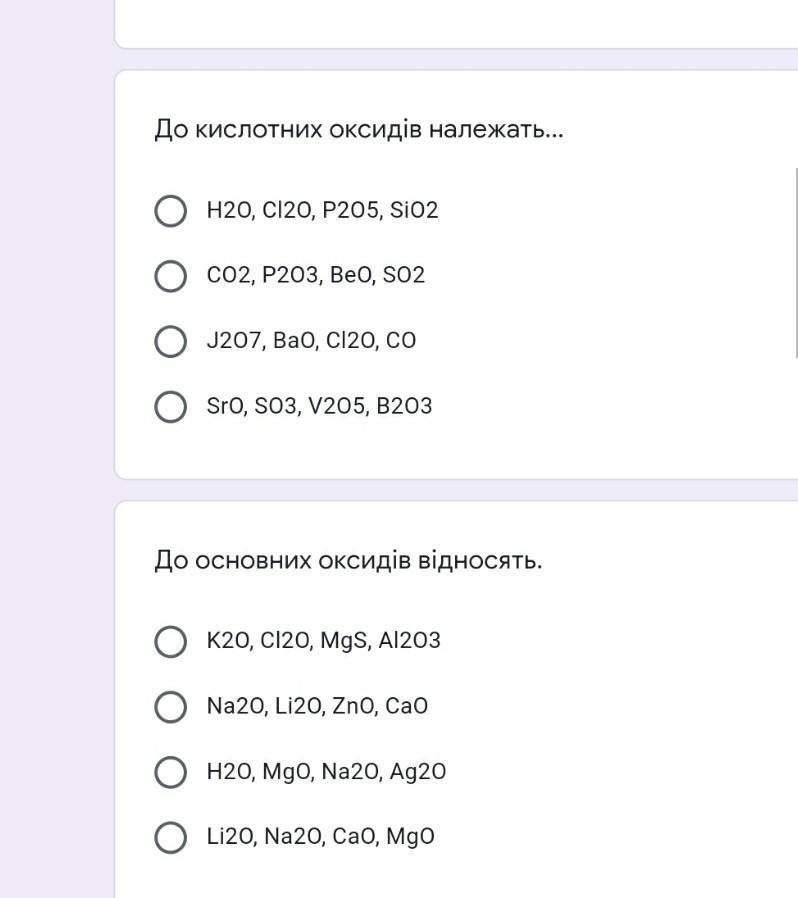Click the answer text 'J2O7, BaO, Cl2O, CO'

(x=311, y=341)
